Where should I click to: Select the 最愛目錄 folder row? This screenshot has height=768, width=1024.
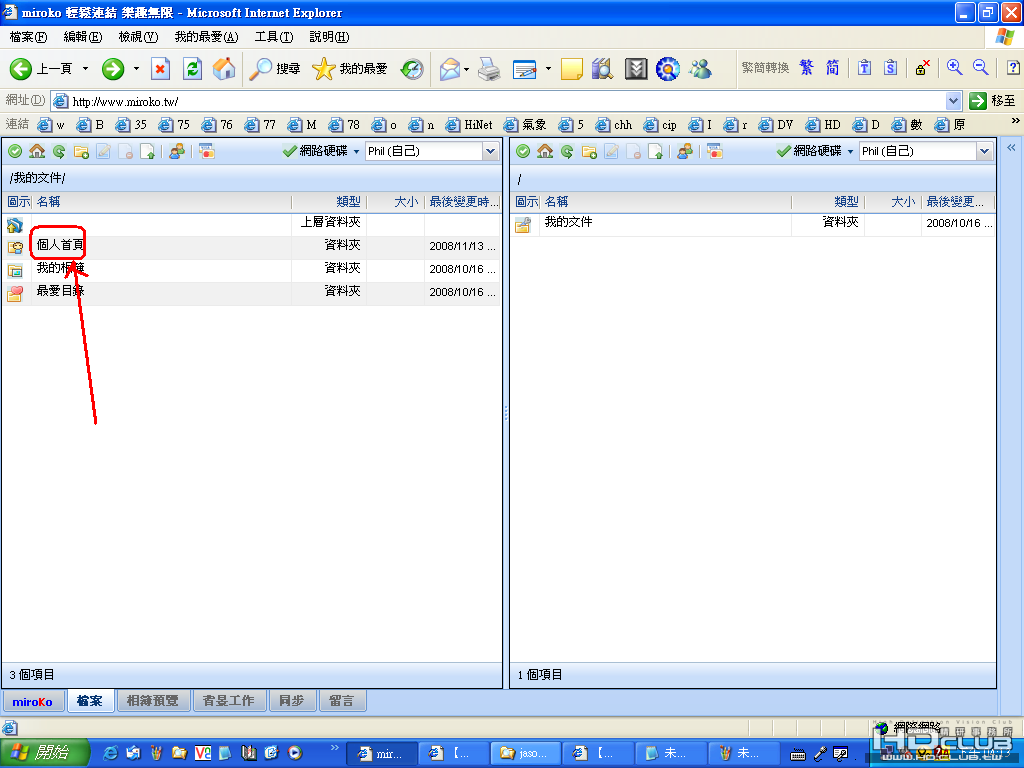pos(251,292)
